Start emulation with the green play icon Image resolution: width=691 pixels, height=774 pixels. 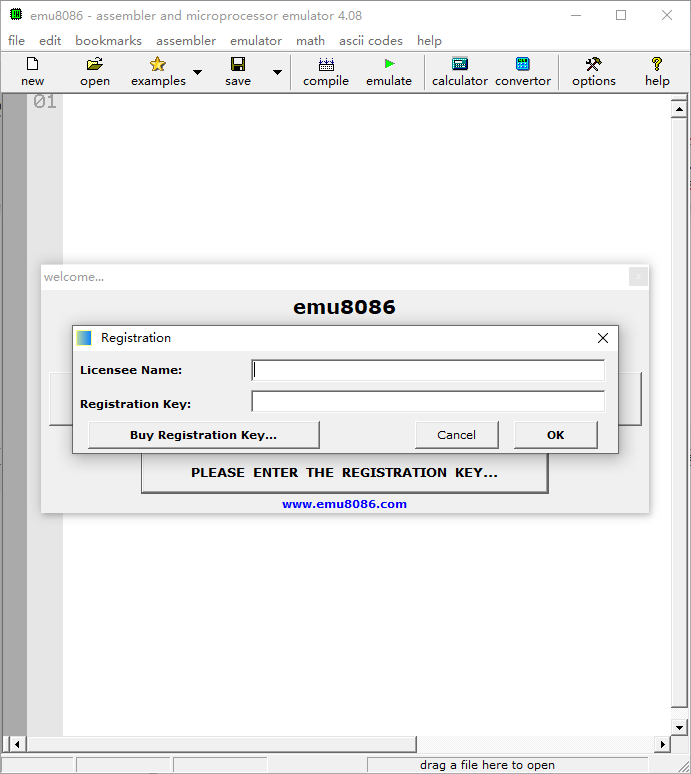coord(389,64)
